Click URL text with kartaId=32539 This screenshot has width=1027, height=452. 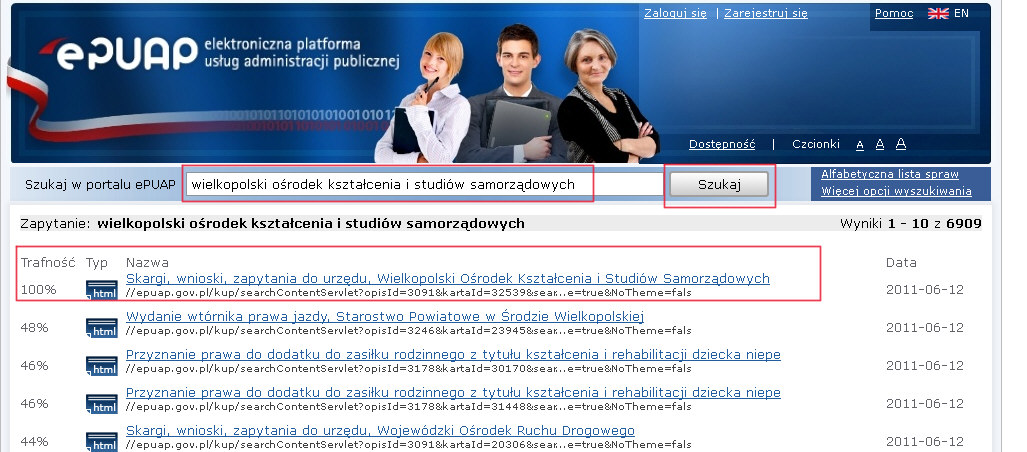pos(408,293)
